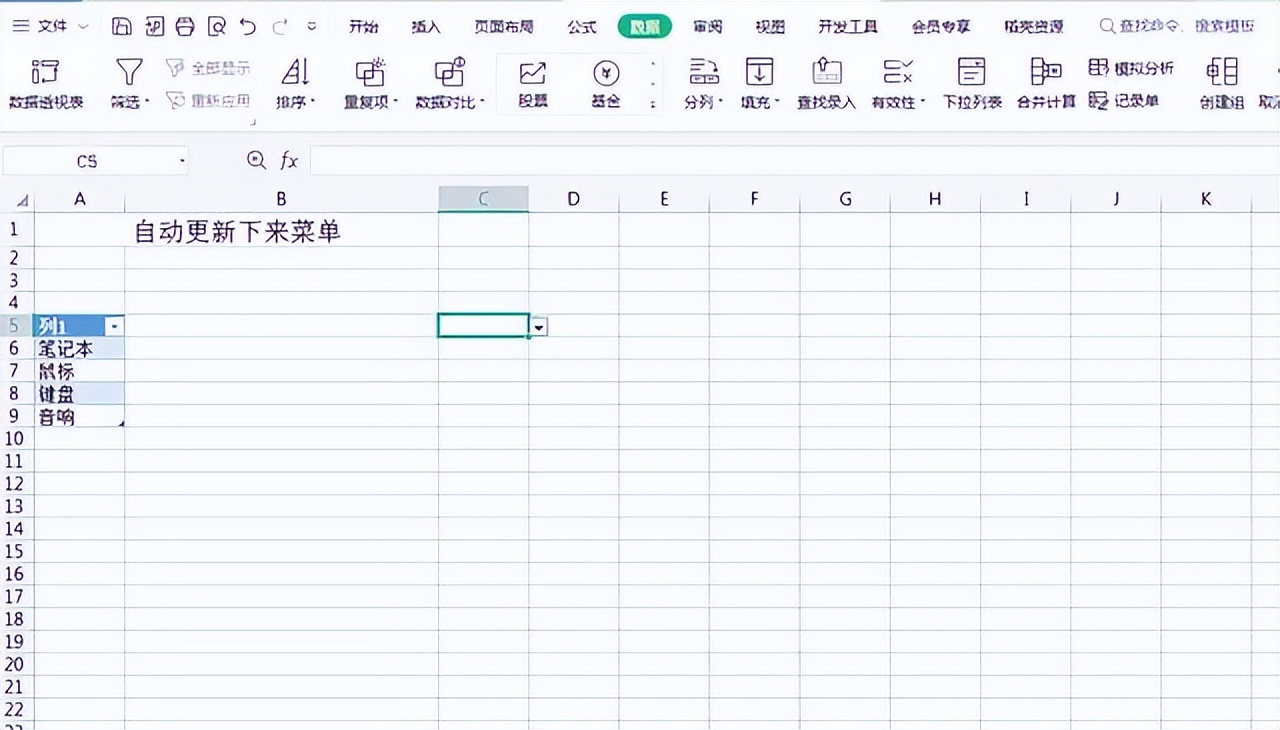Open the 文件 menu

pyautogui.click(x=50, y=26)
